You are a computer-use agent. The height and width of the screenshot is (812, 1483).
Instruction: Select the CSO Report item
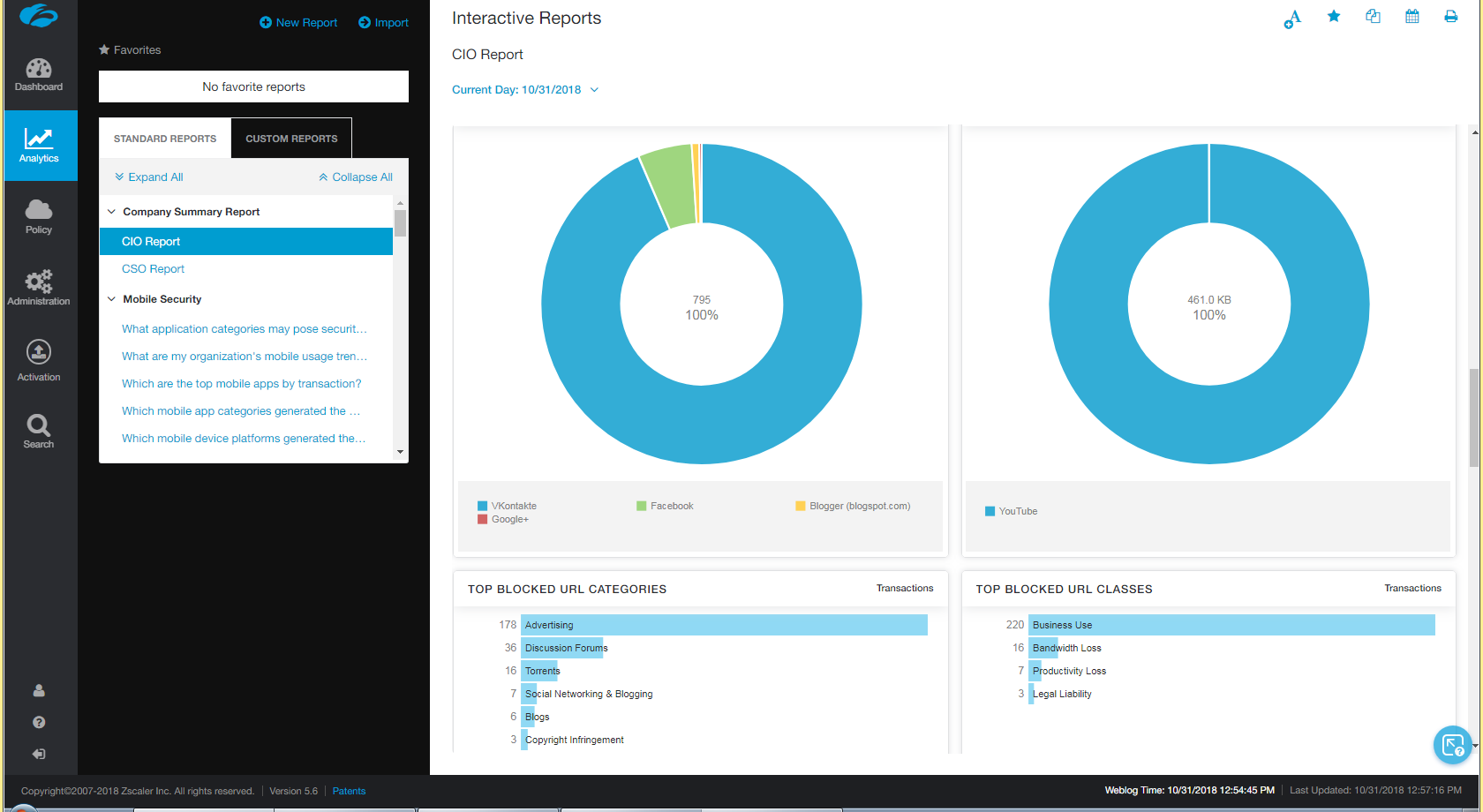153,269
